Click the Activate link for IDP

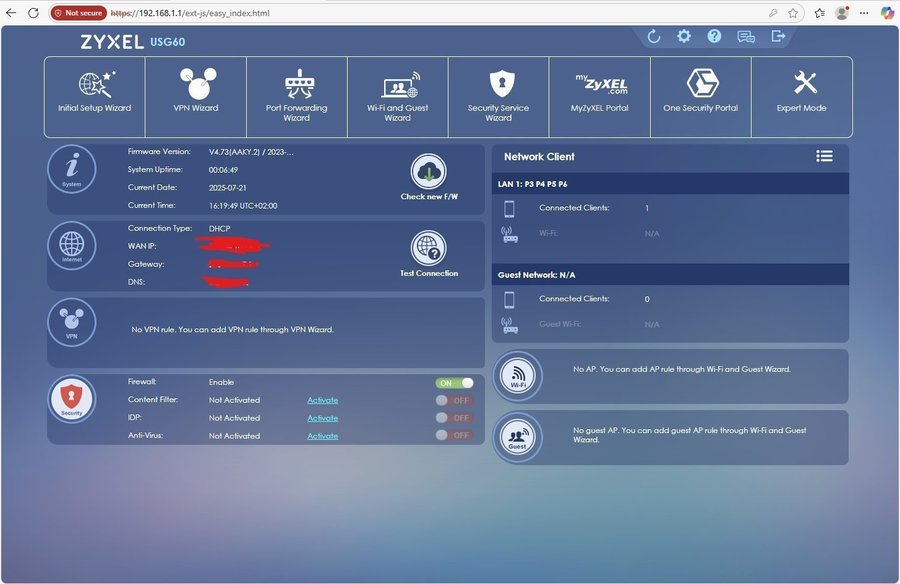click(322, 418)
